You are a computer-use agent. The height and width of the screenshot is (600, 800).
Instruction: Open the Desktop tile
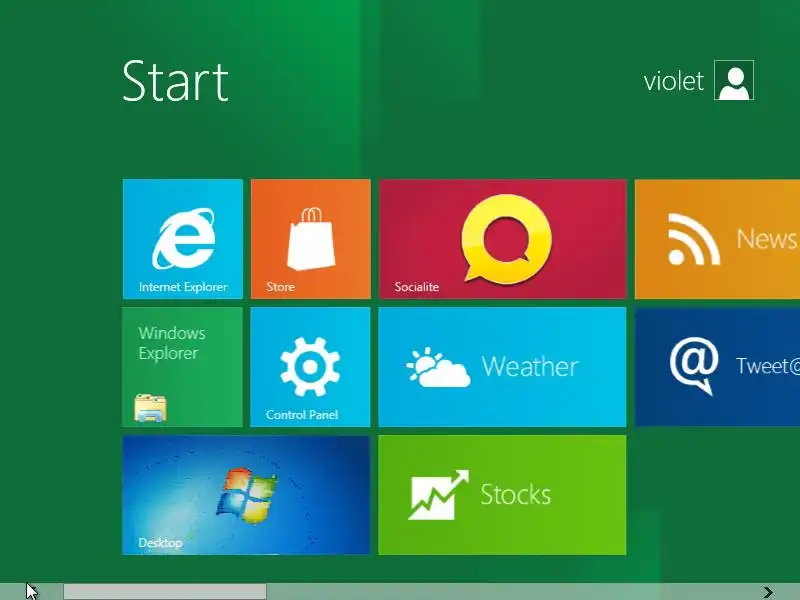[x=246, y=495]
